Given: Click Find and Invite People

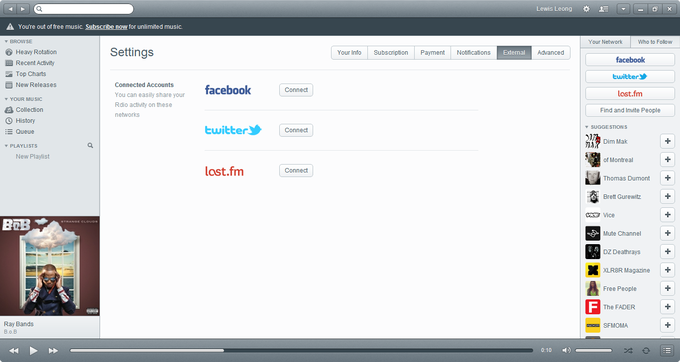Looking at the screenshot, I should (630, 110).
